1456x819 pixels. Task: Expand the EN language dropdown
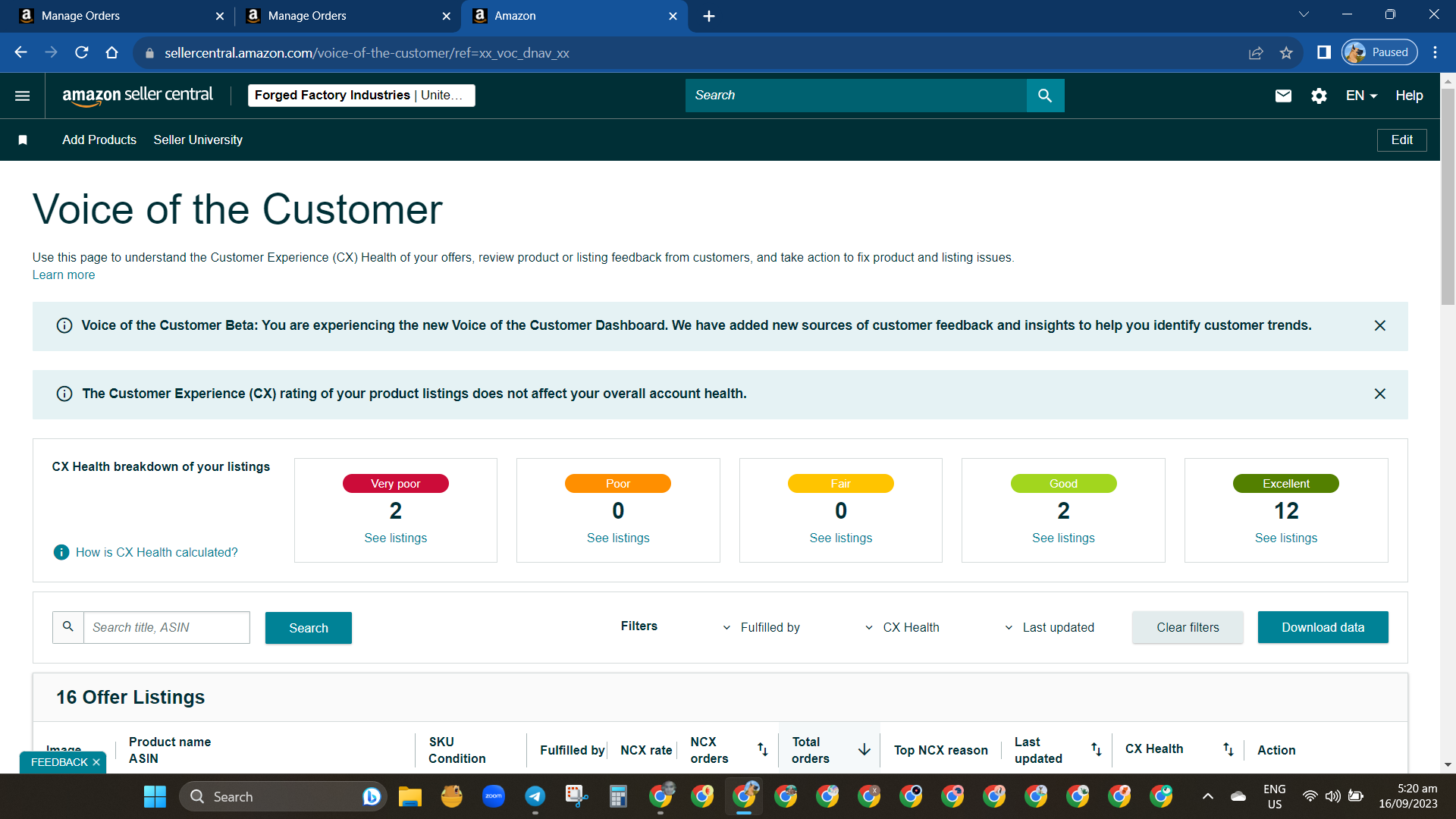point(1361,96)
